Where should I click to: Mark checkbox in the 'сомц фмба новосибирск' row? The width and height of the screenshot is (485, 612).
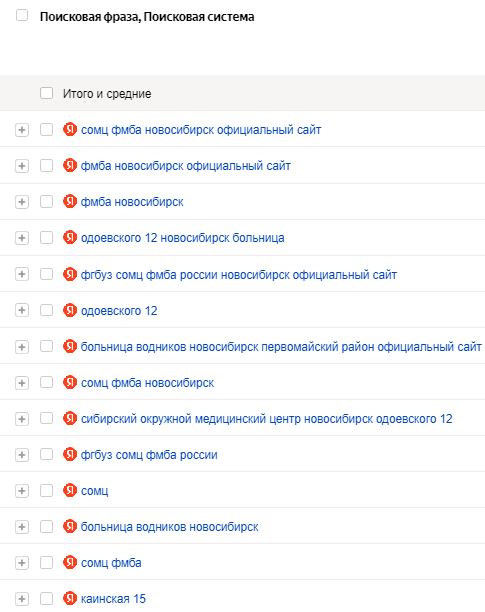point(46,382)
